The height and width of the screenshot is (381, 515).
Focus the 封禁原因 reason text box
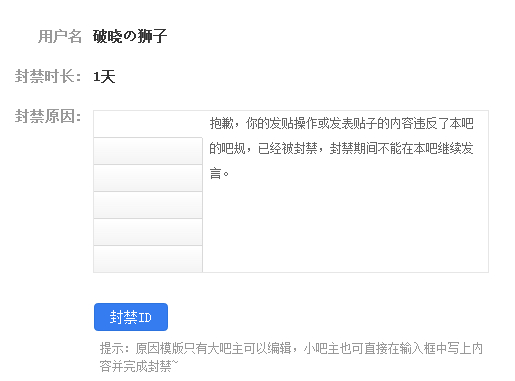(x=345, y=191)
